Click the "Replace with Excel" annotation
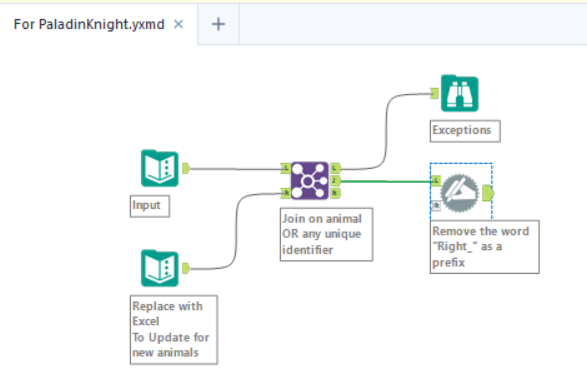This screenshot has width=587, height=368. coord(174,330)
